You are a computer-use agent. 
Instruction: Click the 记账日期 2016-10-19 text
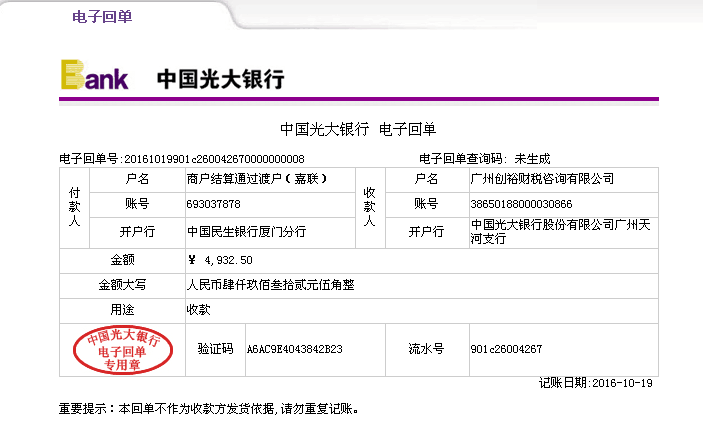coord(595,383)
